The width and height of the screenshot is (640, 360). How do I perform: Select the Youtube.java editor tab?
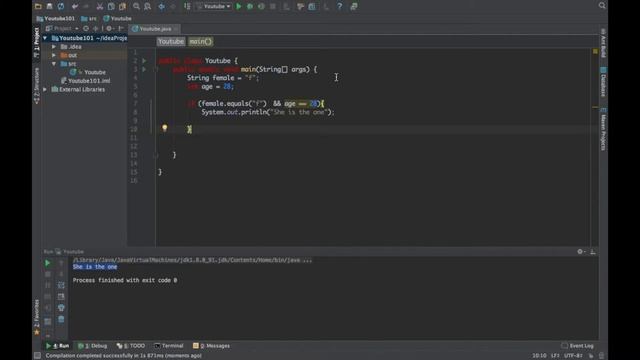(154, 29)
